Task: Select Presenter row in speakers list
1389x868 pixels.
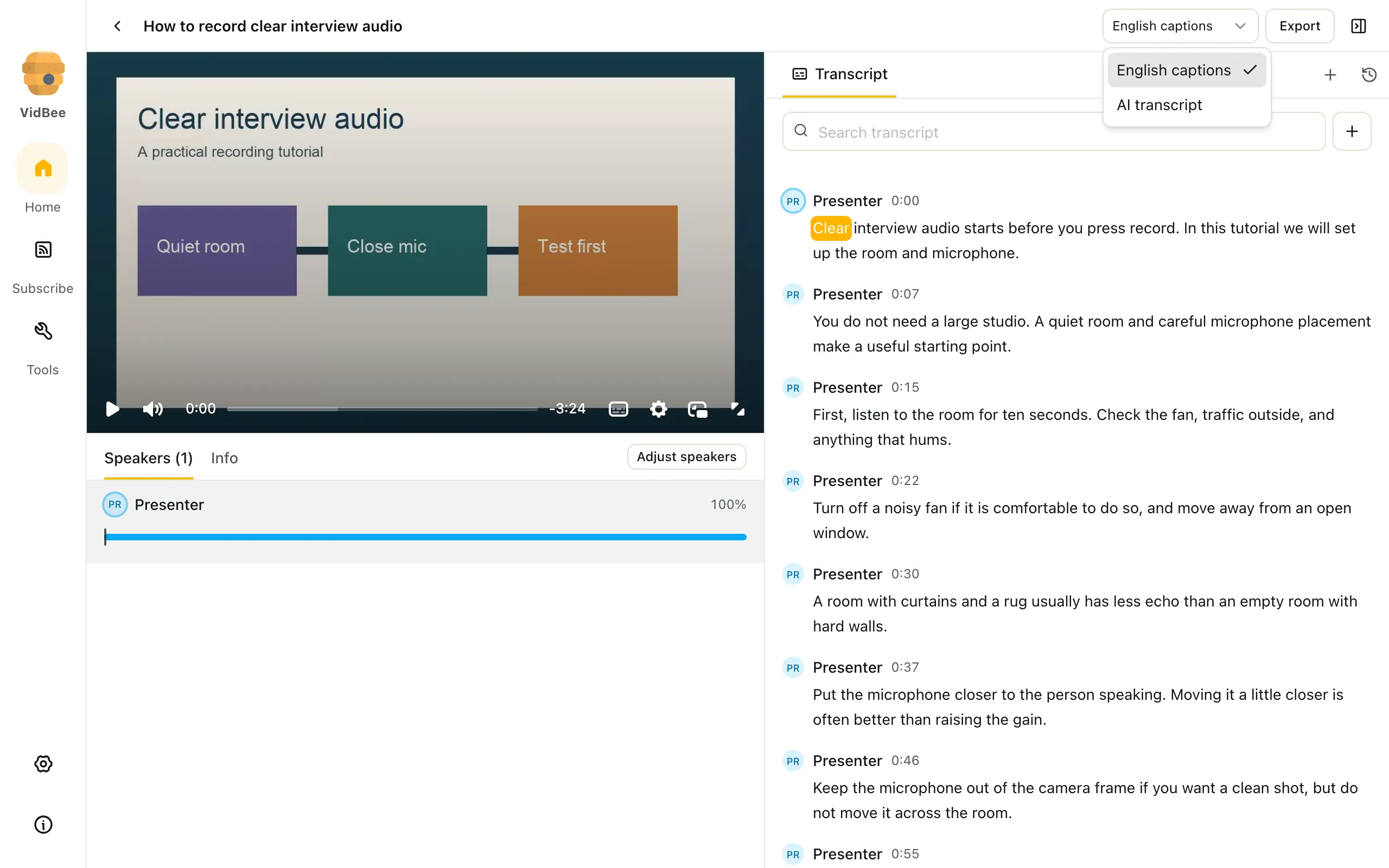Action: [x=425, y=521]
